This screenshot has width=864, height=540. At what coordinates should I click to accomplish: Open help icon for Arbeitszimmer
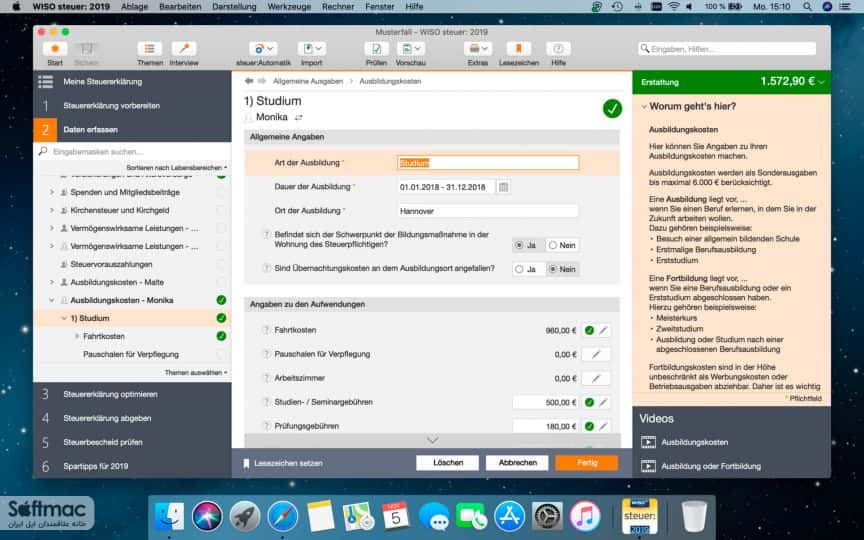point(266,378)
